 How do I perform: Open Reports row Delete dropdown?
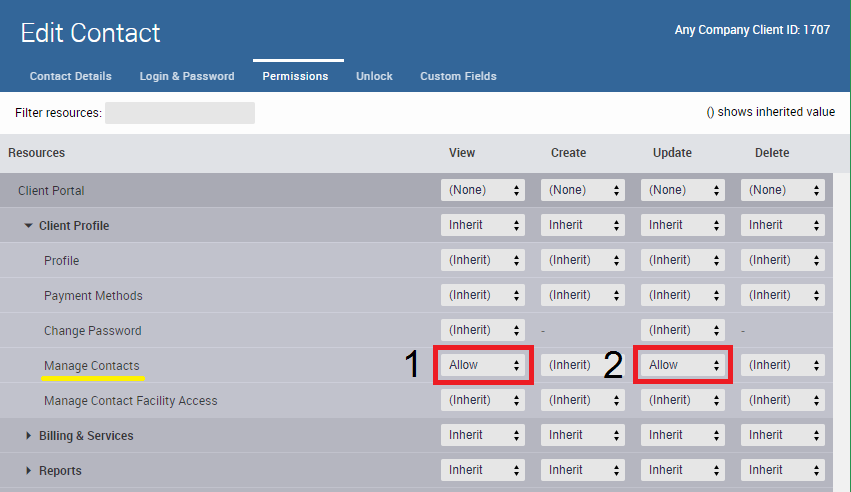coord(783,470)
